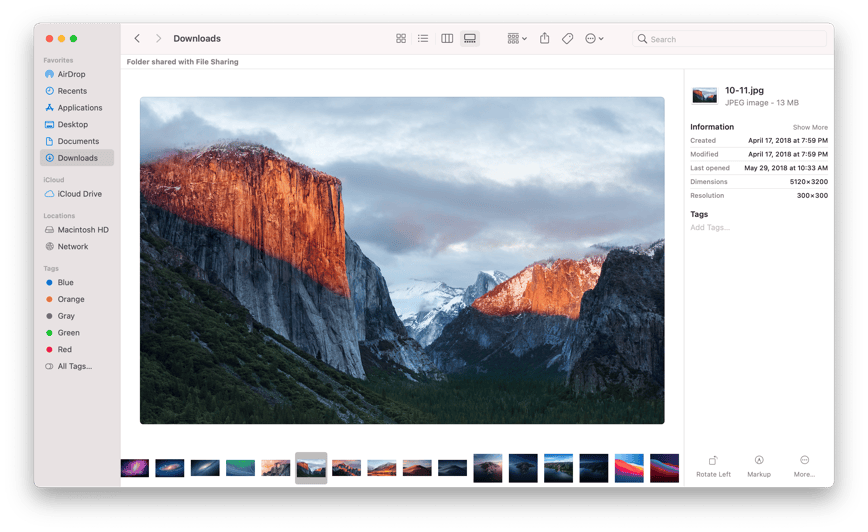Select the Red tag

click(x=77, y=349)
